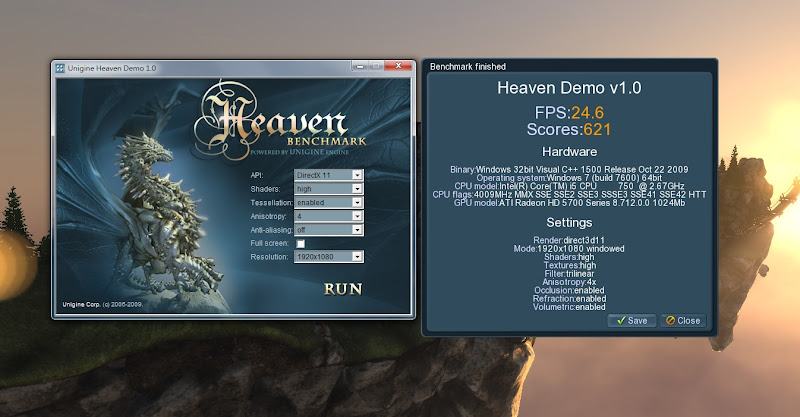Screen dimensions: 800x417
Task: Click the Shaders:high result line
Action: 569,257
